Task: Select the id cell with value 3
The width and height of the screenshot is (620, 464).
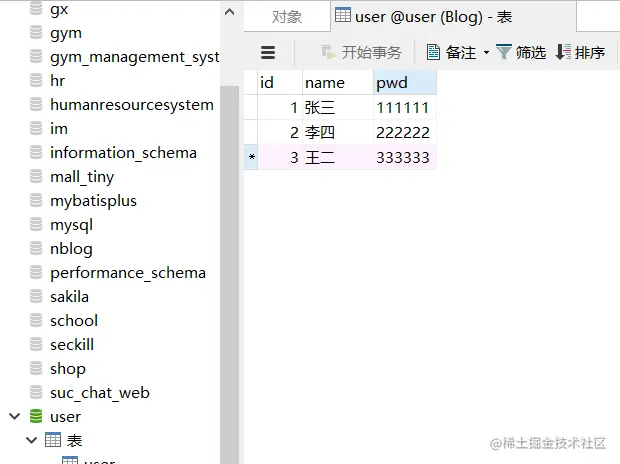Action: click(x=280, y=157)
